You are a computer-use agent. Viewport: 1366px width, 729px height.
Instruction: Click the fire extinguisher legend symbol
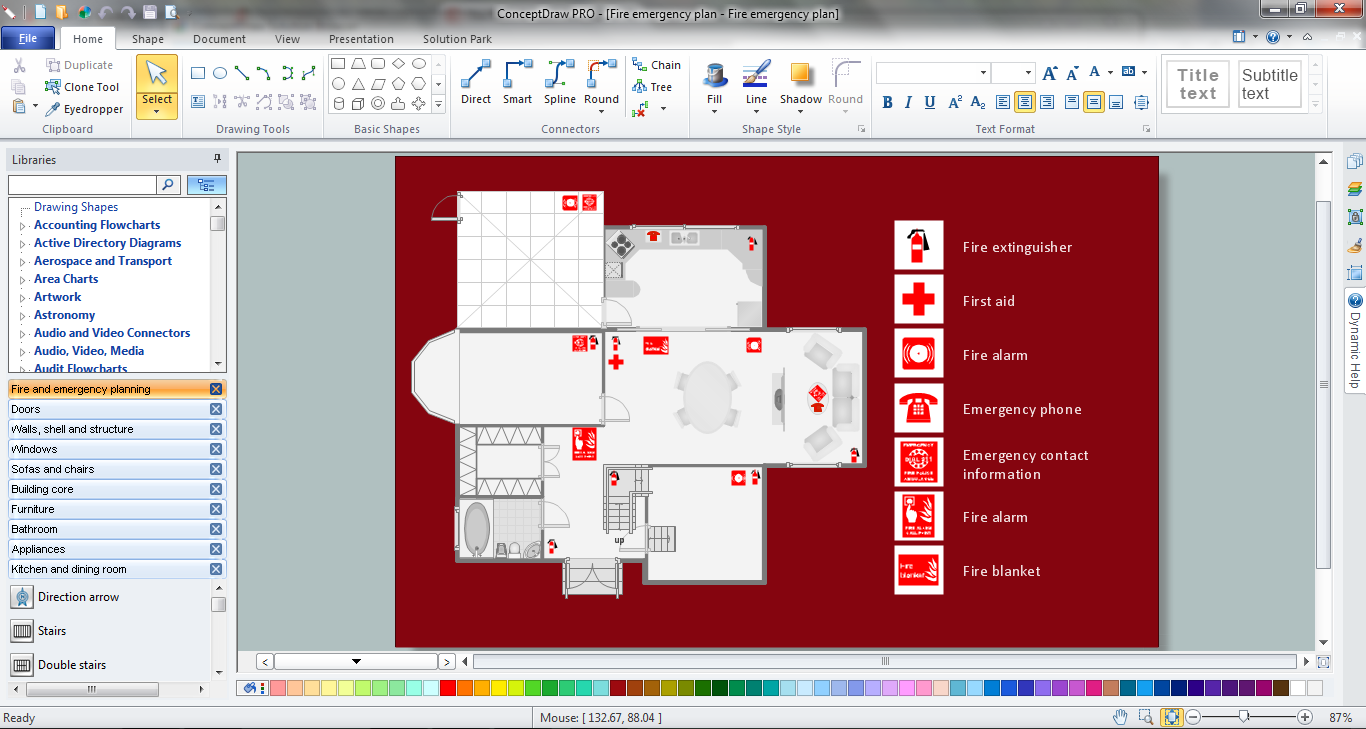(918, 246)
